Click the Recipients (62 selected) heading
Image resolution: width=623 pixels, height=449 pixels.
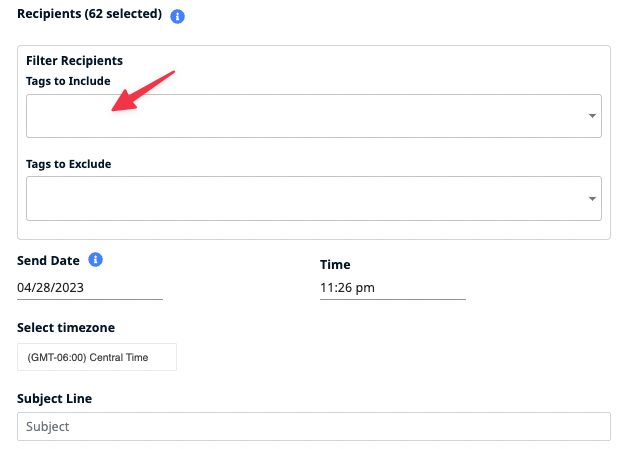click(x=89, y=14)
